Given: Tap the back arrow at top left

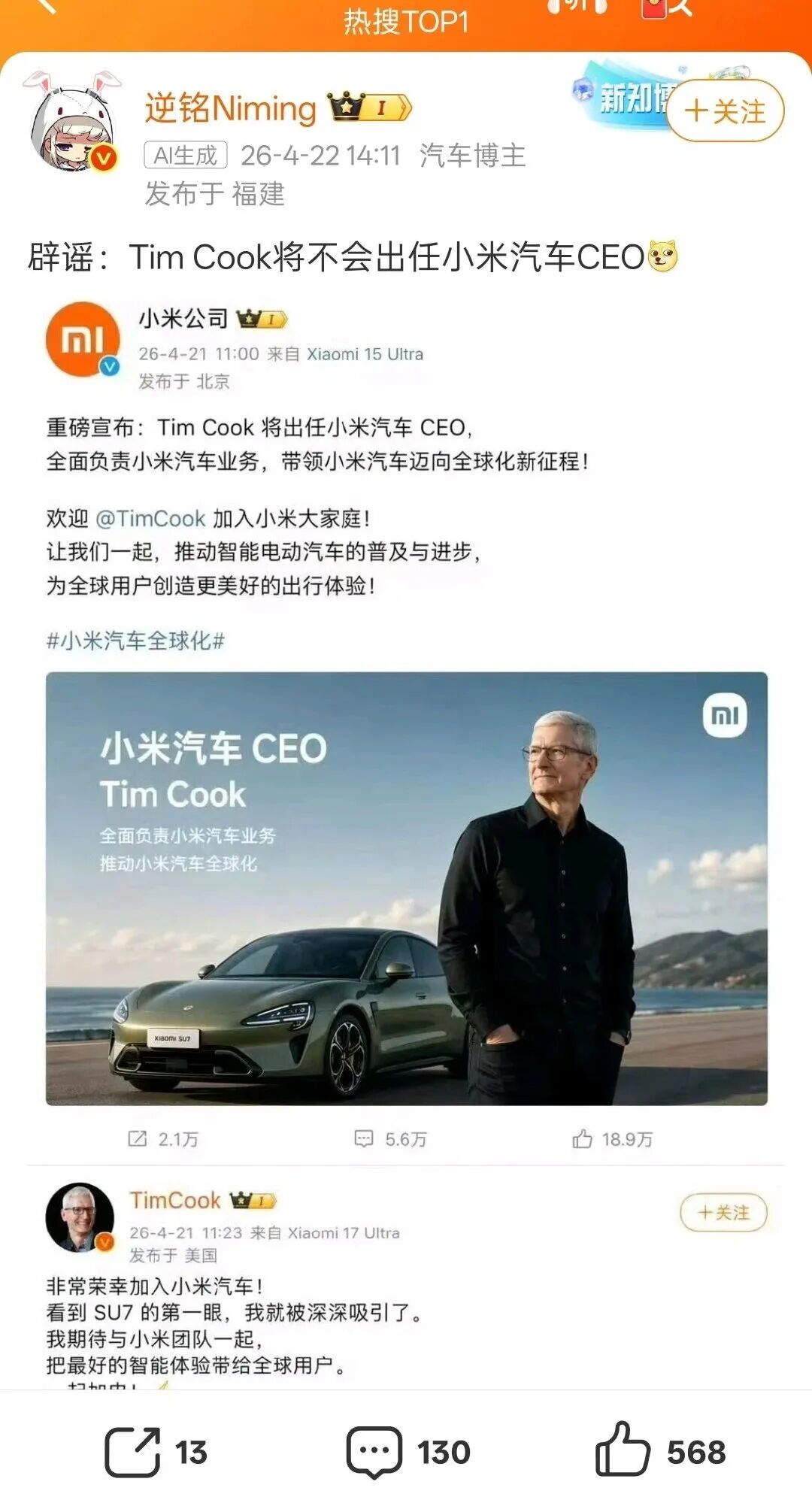Looking at the screenshot, I should click(x=45, y=6).
